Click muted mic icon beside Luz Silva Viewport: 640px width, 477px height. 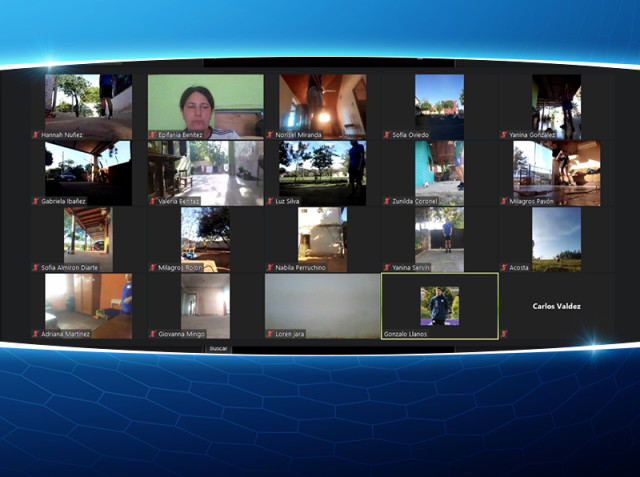pyautogui.click(x=270, y=201)
